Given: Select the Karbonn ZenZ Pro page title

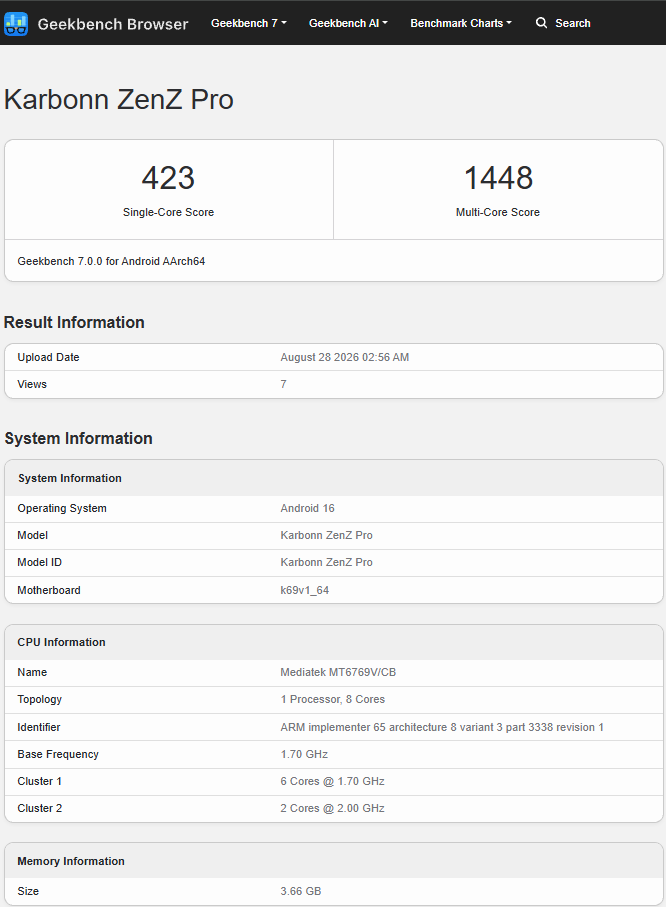Looking at the screenshot, I should 119,99.
